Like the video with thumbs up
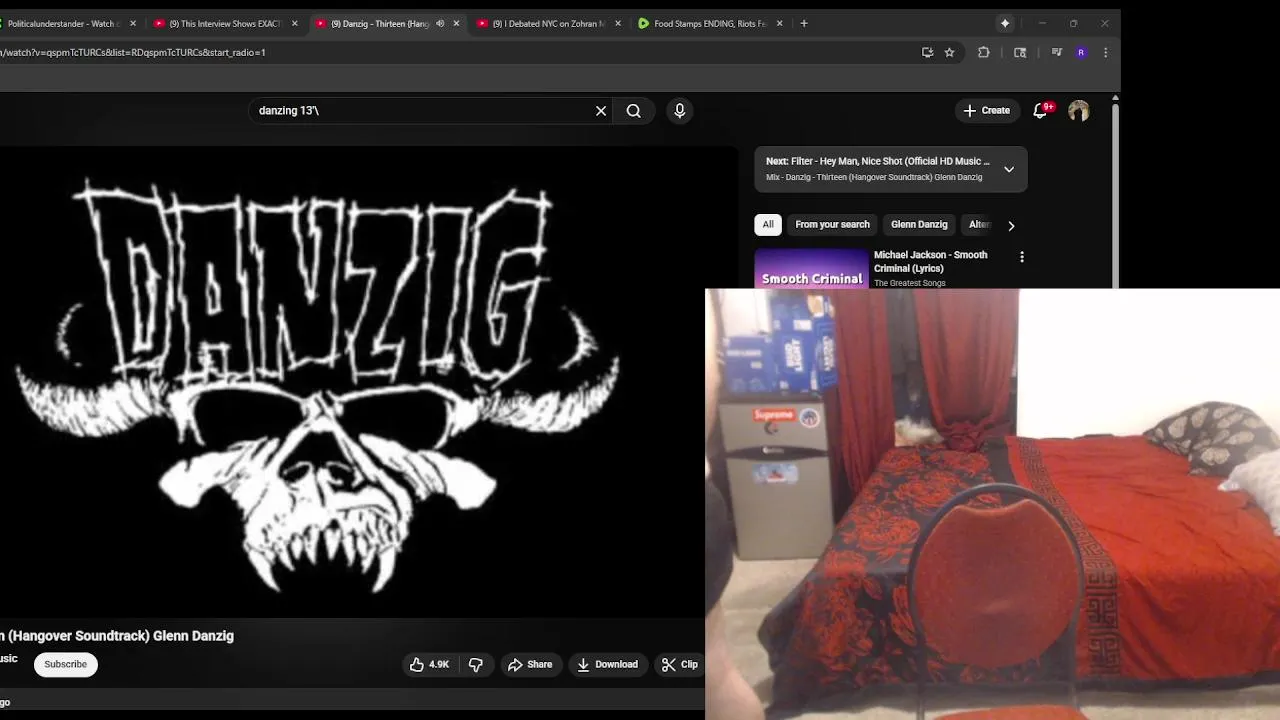The height and width of the screenshot is (720, 1280). coord(429,664)
